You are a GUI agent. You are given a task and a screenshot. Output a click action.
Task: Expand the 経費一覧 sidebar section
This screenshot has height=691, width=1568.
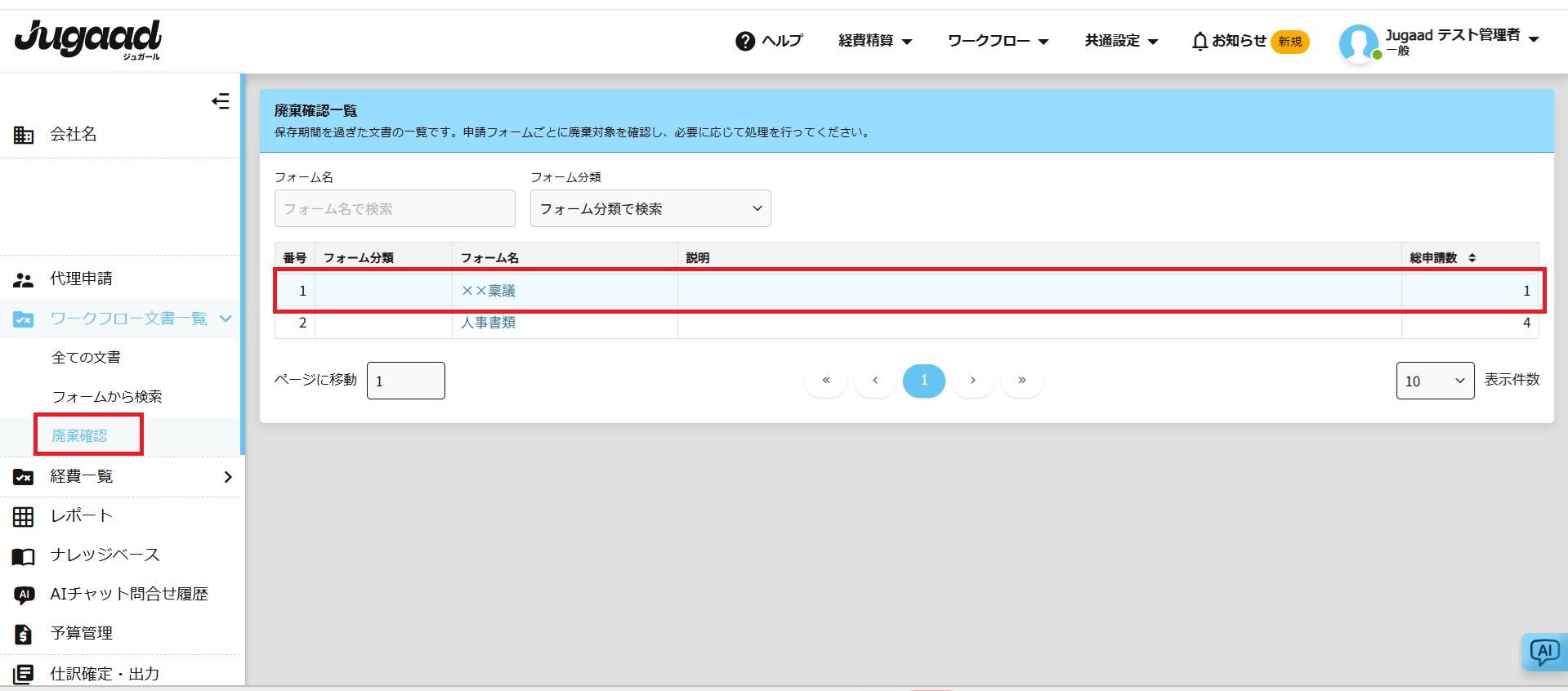(x=227, y=477)
